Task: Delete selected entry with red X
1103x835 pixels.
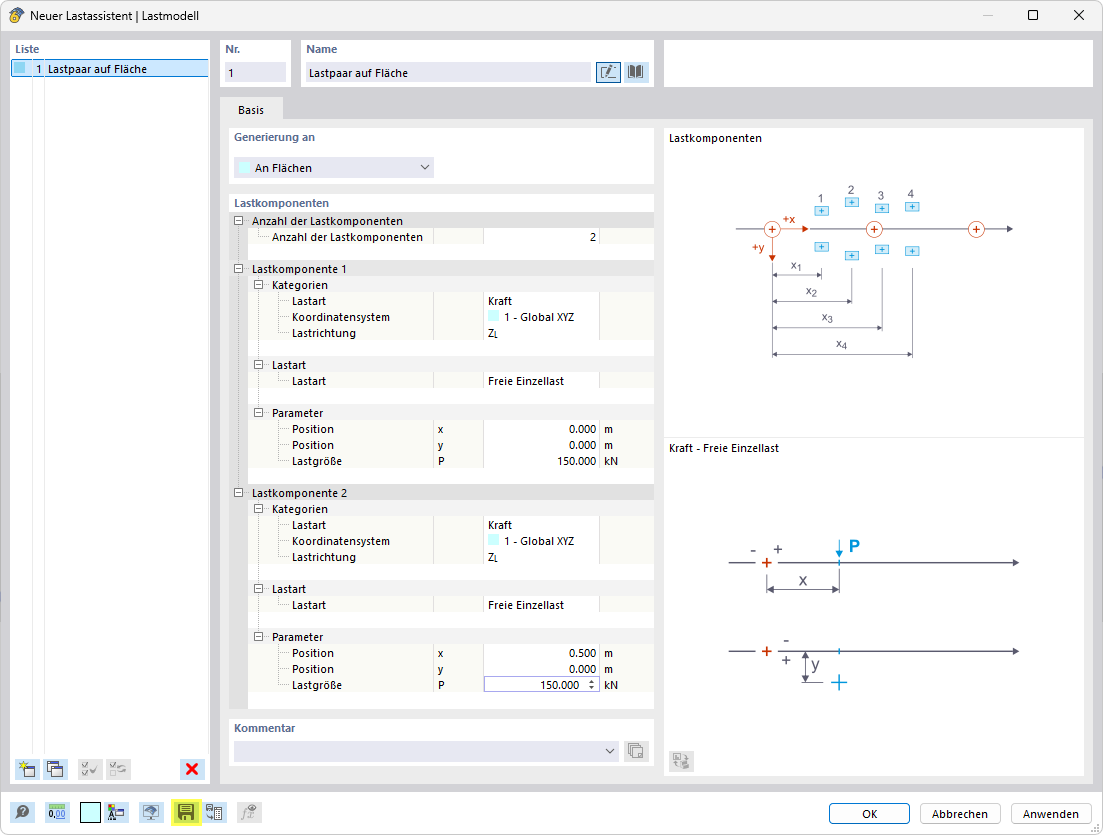Action: tap(191, 769)
